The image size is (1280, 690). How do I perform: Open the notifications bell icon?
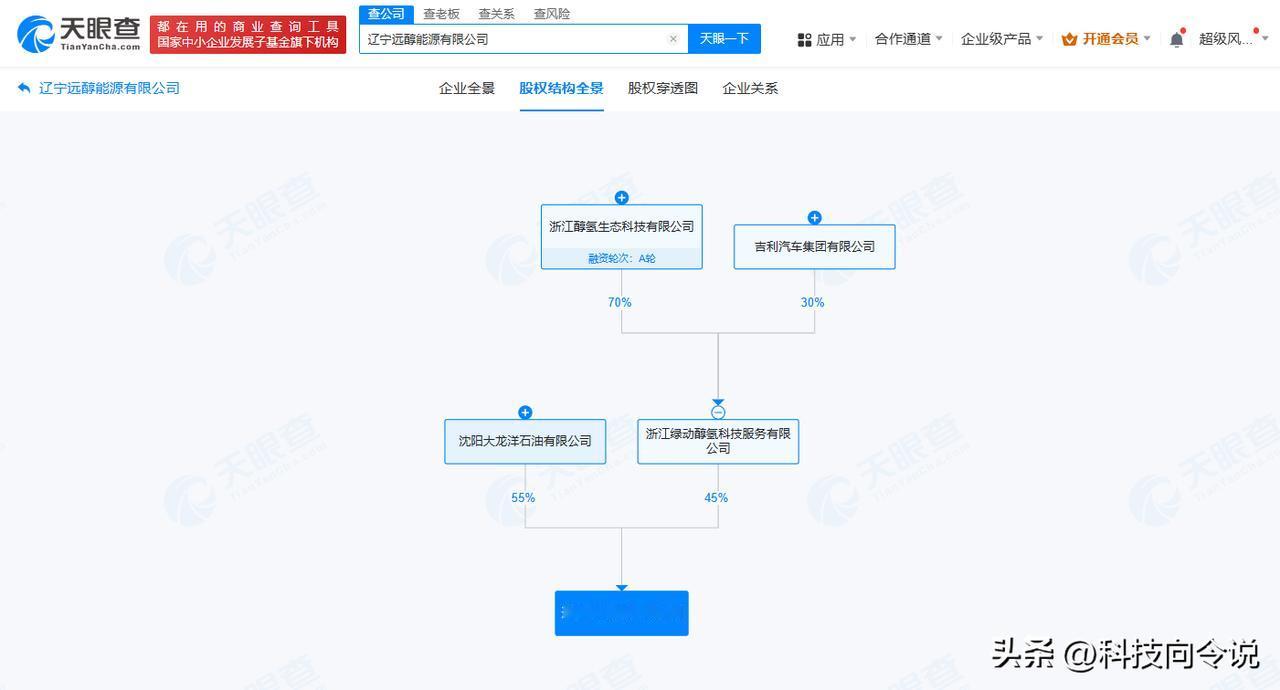(1177, 39)
